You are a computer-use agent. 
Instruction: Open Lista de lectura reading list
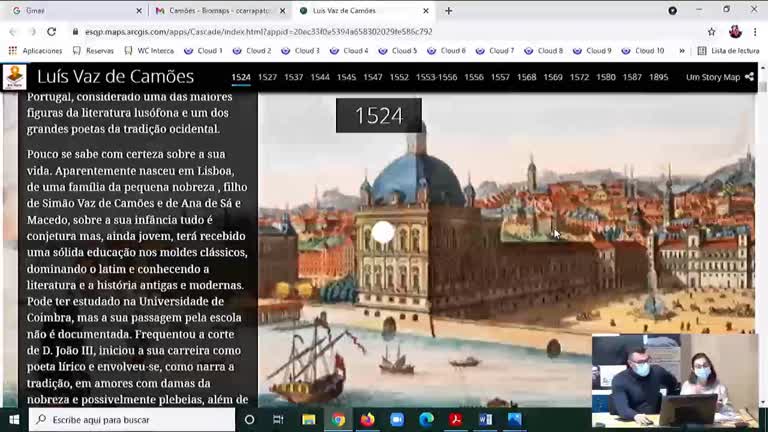pos(728,50)
